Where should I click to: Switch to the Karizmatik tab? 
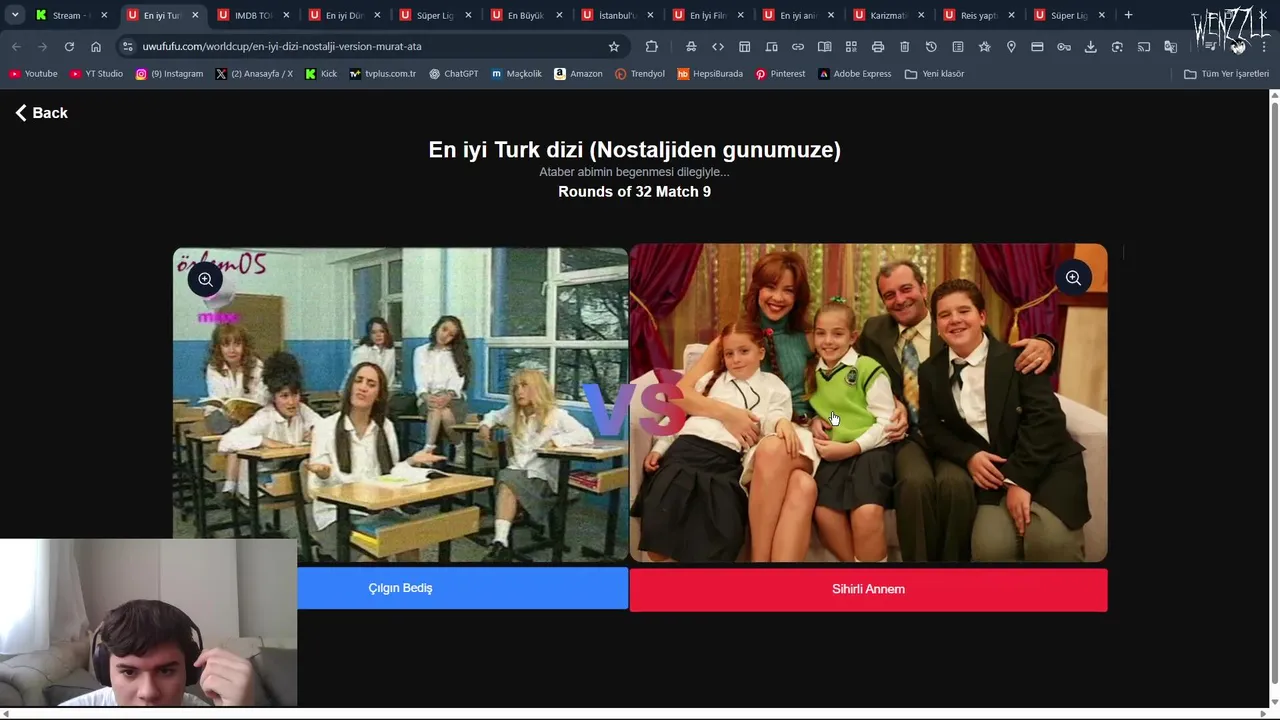pos(890,15)
